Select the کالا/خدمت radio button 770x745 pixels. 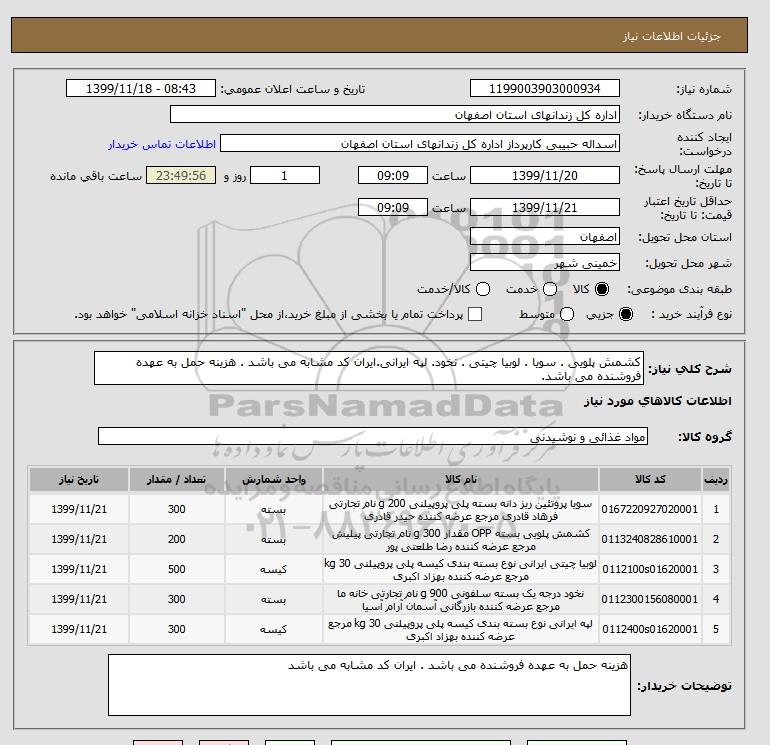(x=483, y=289)
